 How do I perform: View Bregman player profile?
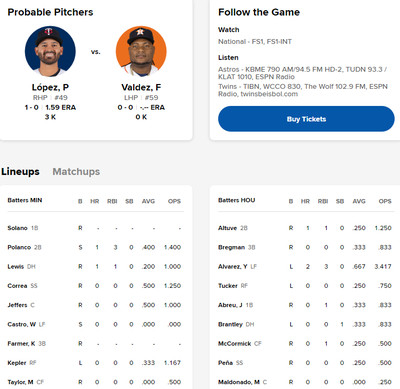coord(231,247)
